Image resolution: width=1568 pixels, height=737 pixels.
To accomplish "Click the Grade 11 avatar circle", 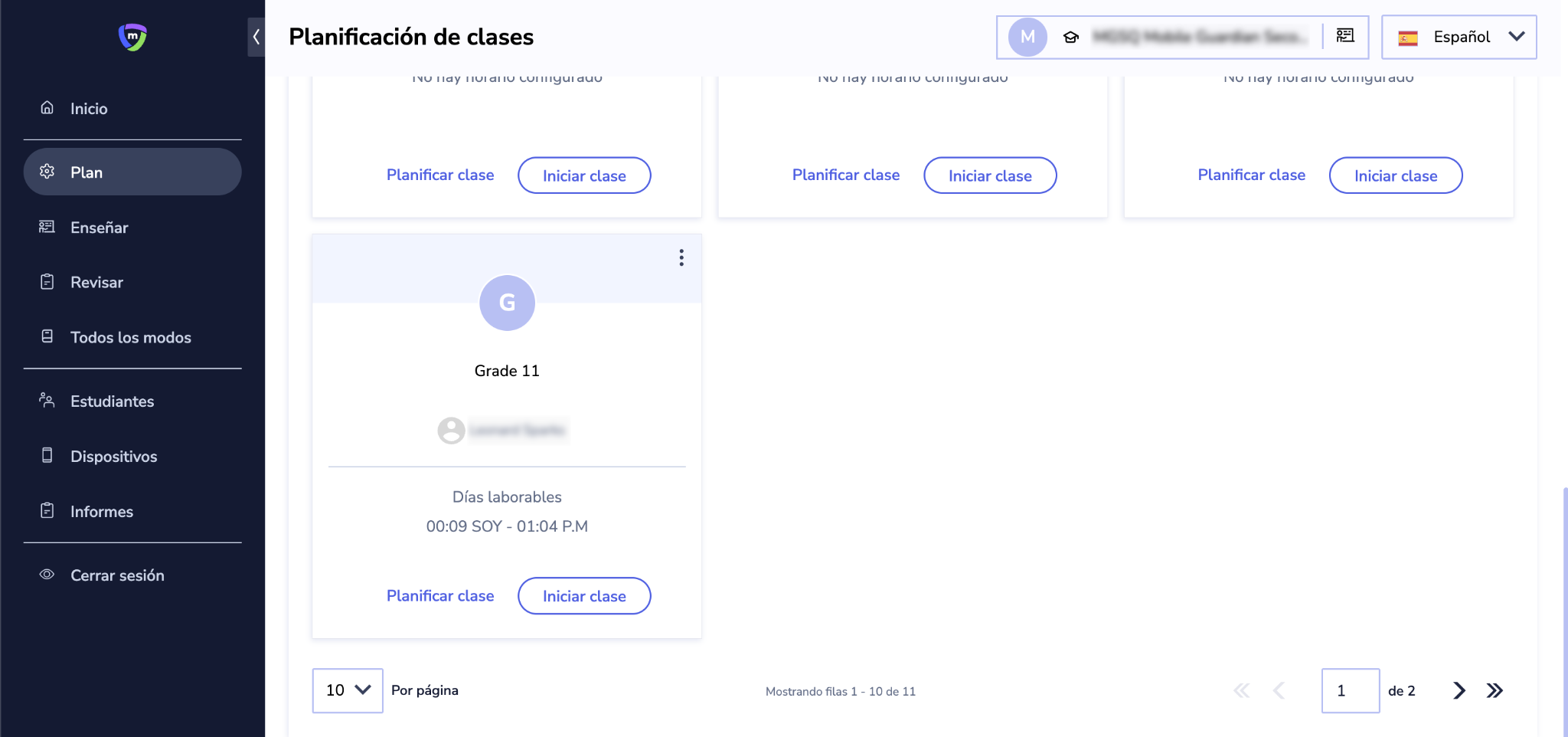I will tap(507, 303).
